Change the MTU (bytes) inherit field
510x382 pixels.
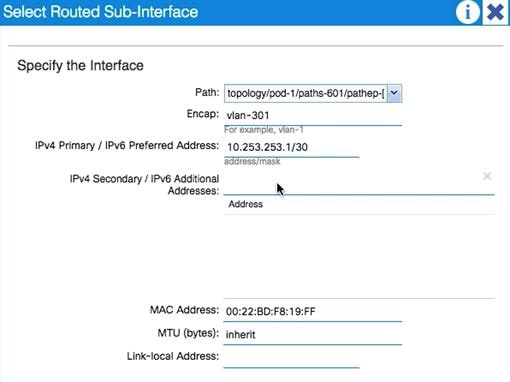tap(313, 335)
